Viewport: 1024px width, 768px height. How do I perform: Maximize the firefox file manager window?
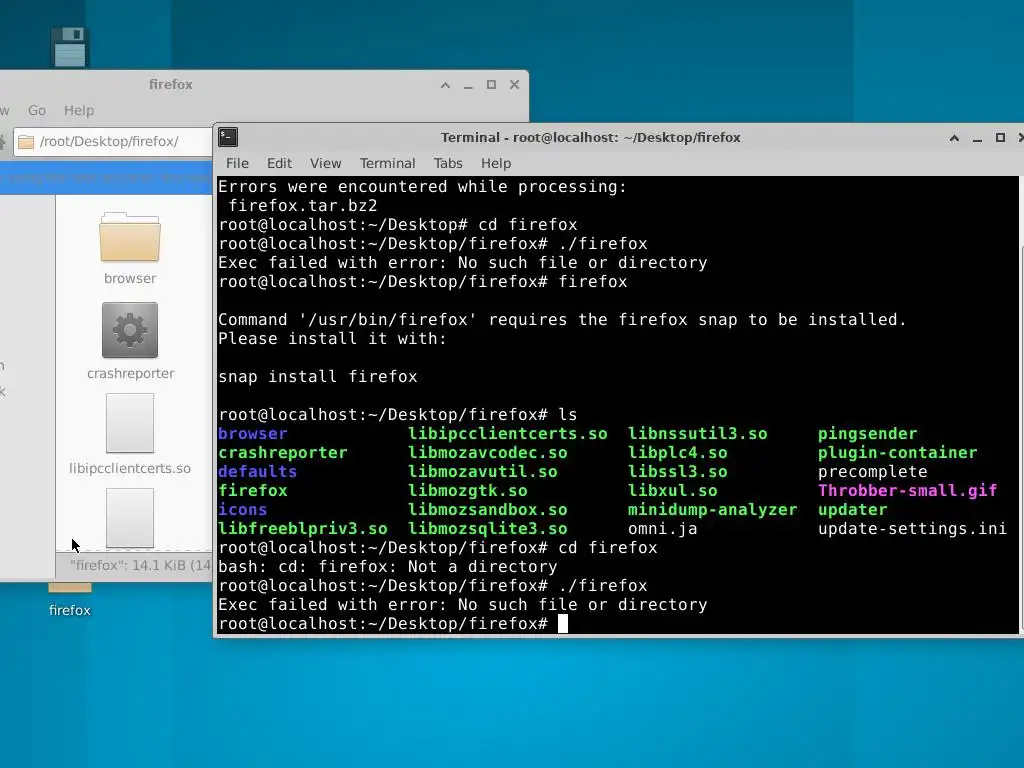[491, 85]
